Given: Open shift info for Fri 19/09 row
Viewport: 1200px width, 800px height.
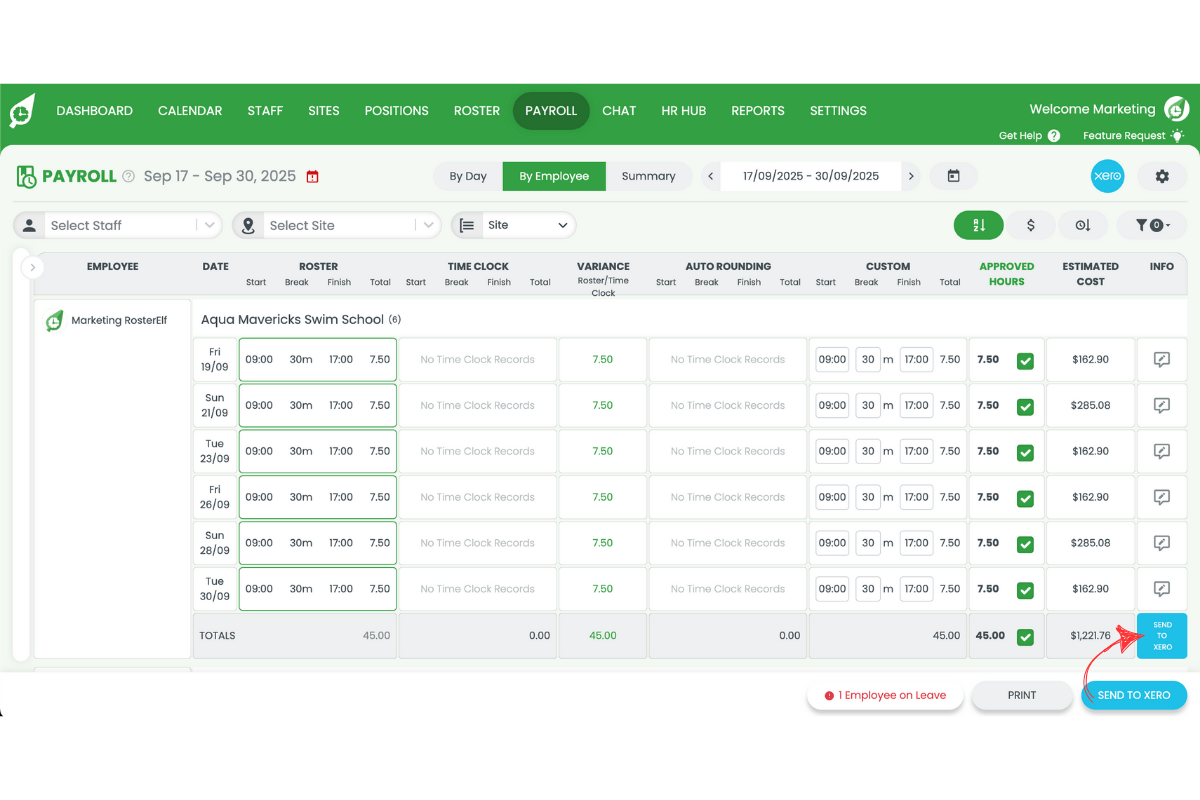Looking at the screenshot, I should pos(1161,359).
